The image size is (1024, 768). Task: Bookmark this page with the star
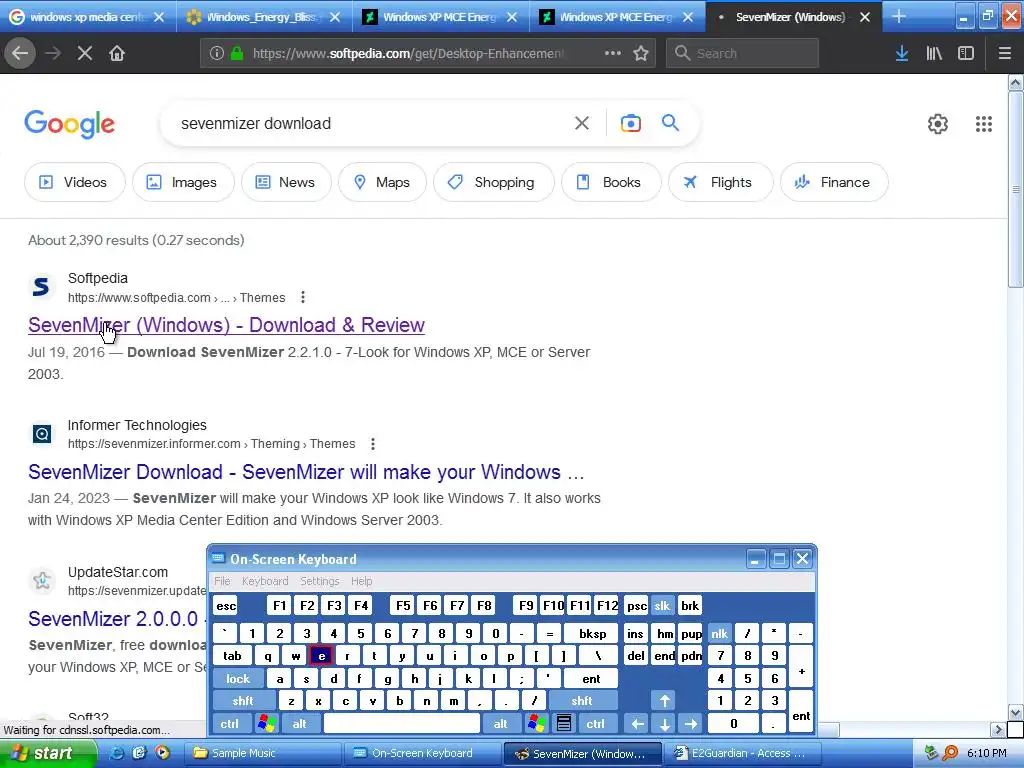pyautogui.click(x=641, y=53)
